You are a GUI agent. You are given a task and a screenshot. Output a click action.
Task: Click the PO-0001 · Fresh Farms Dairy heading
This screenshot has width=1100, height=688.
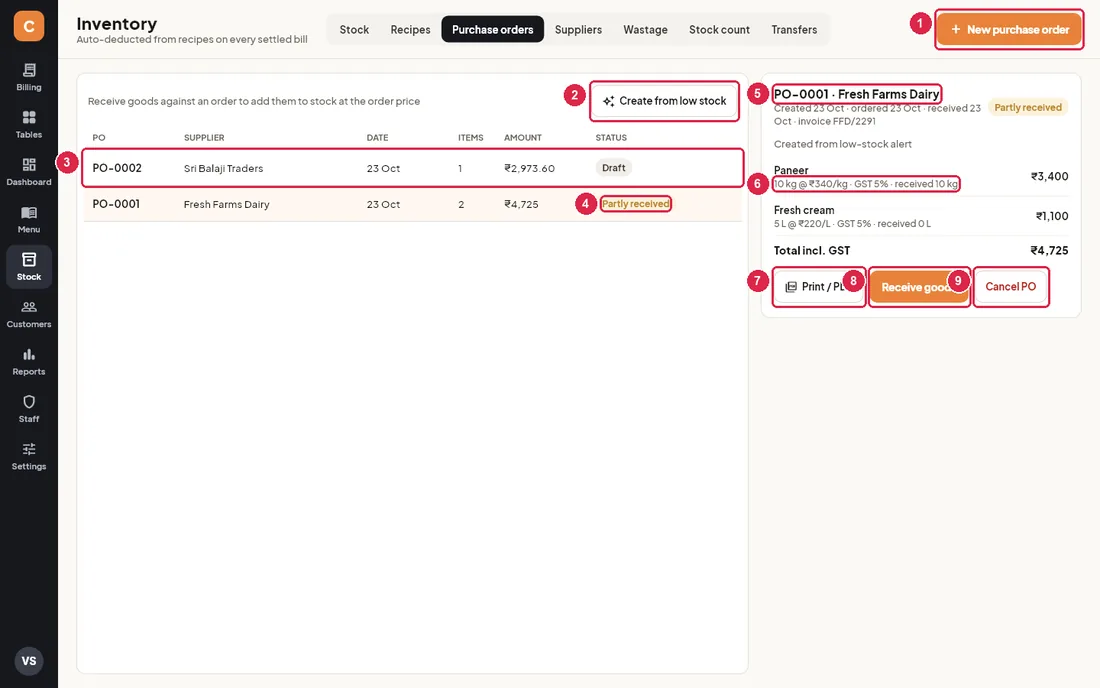click(856, 94)
